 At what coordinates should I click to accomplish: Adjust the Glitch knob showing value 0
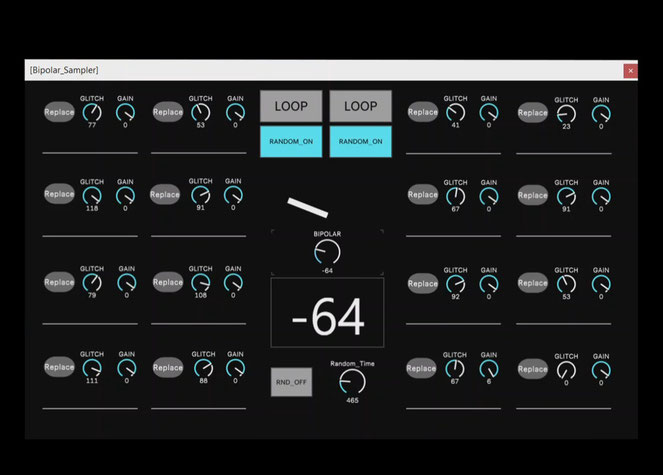566,370
